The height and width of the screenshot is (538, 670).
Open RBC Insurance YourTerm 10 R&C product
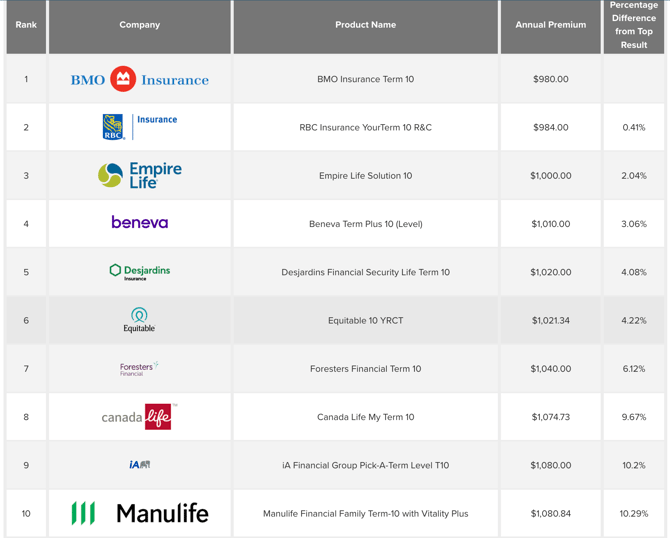tap(365, 127)
